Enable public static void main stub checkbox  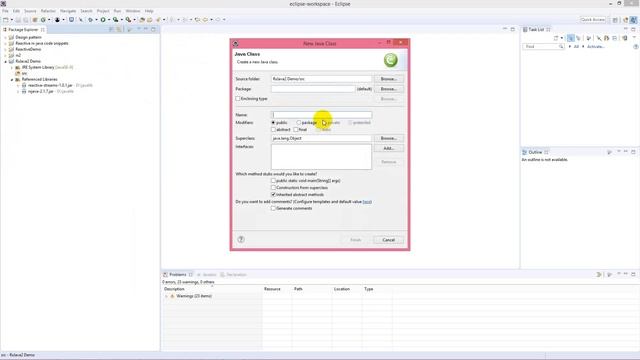[x=273, y=180]
